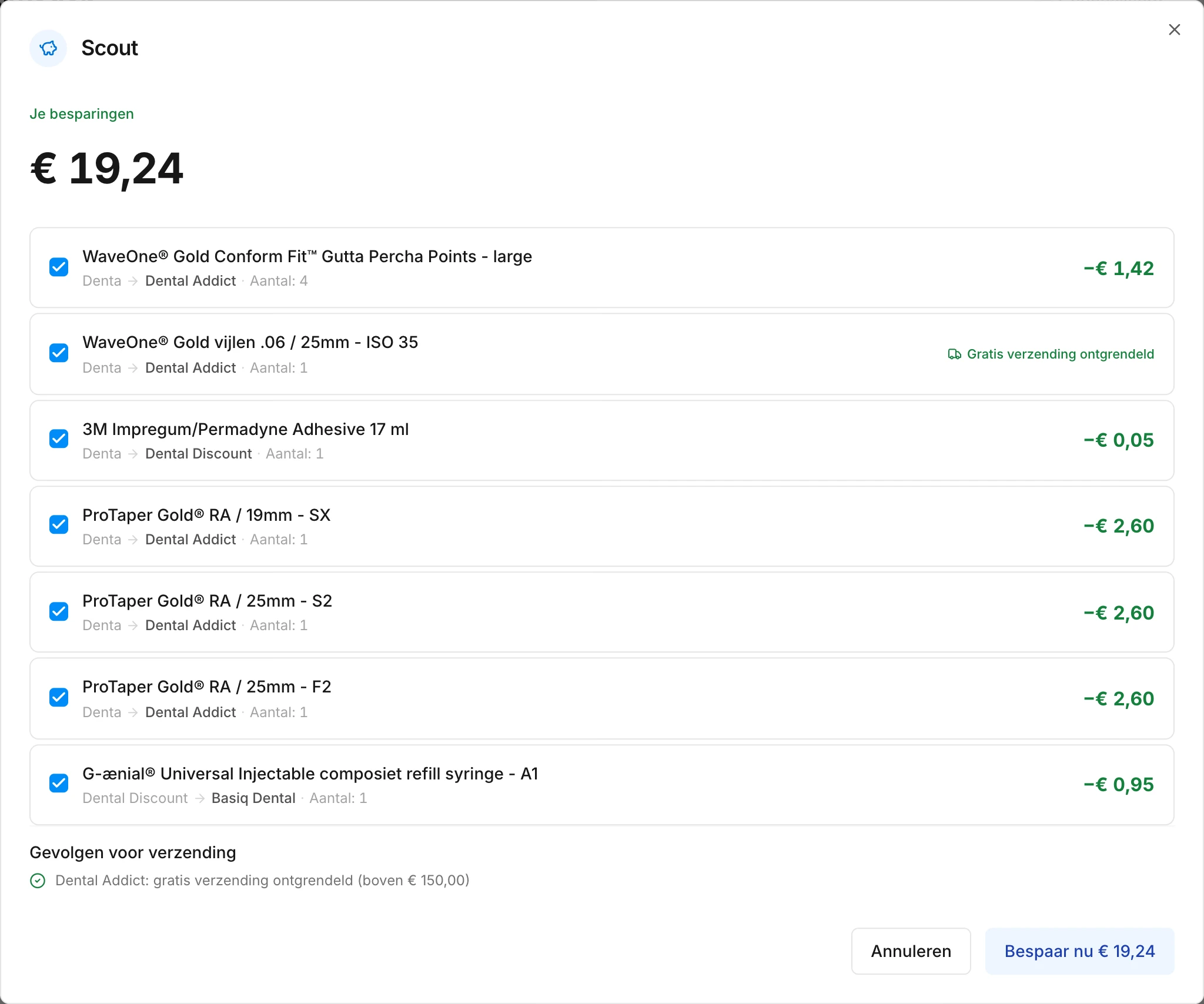Click Aantal: 4 quantity text
This screenshot has height=1004, width=1204.
point(279,281)
